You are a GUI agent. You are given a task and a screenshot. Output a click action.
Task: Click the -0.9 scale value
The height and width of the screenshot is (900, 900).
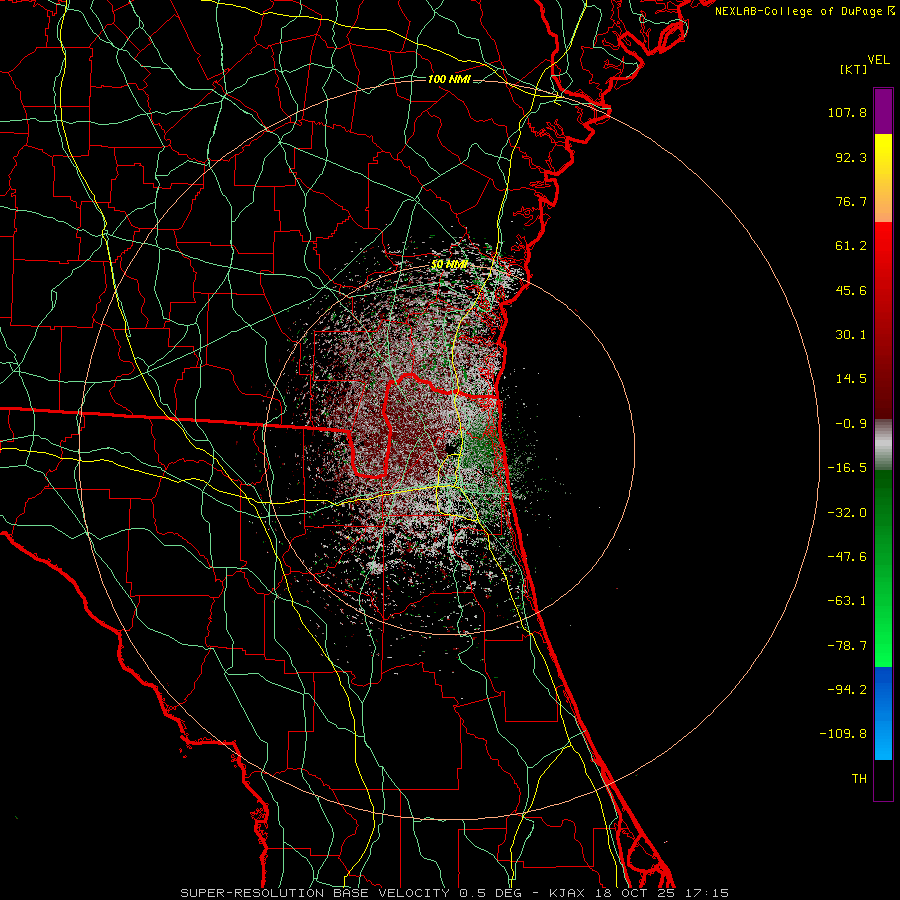coord(851,424)
